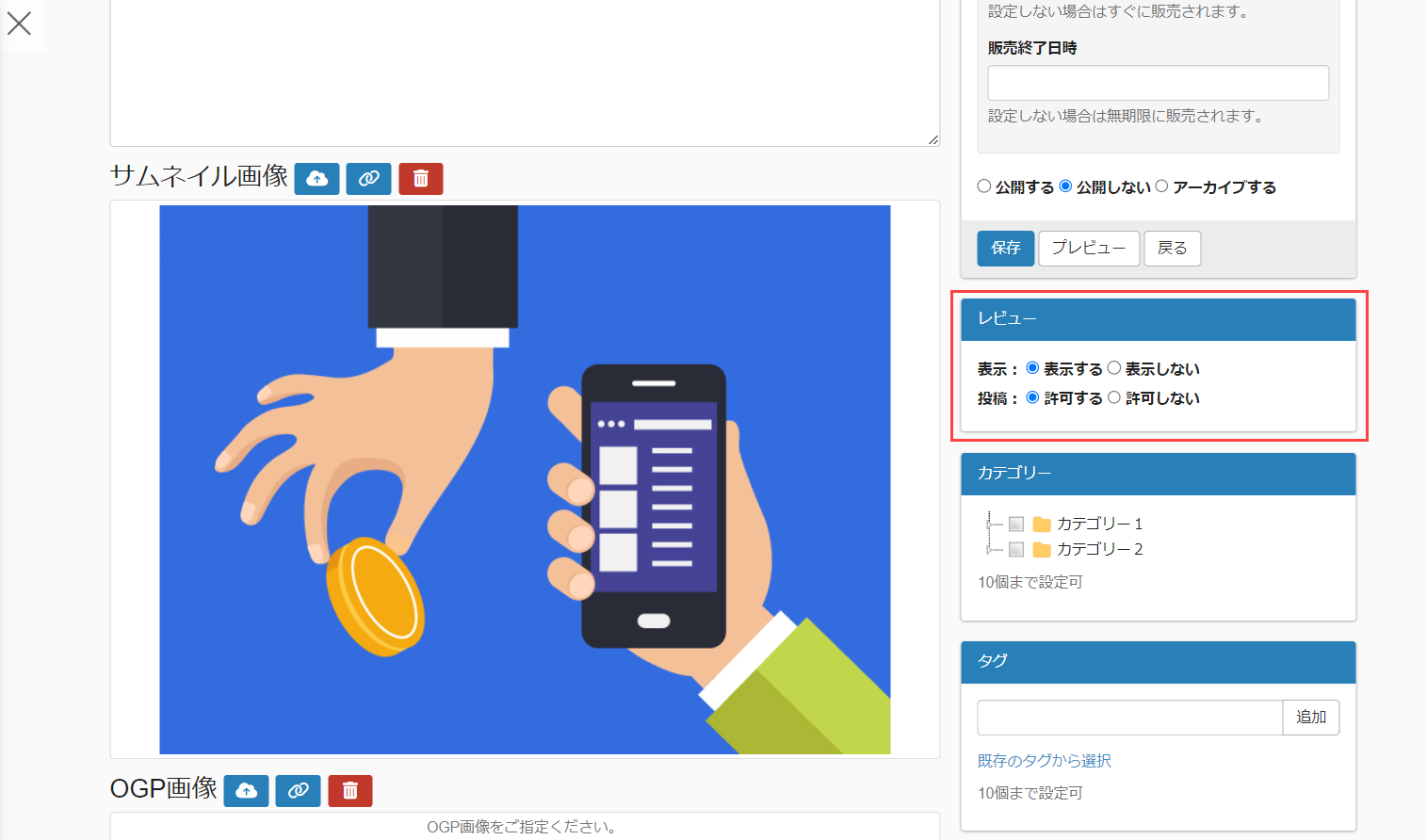Select the アーカイブする radio option

click(x=1161, y=186)
